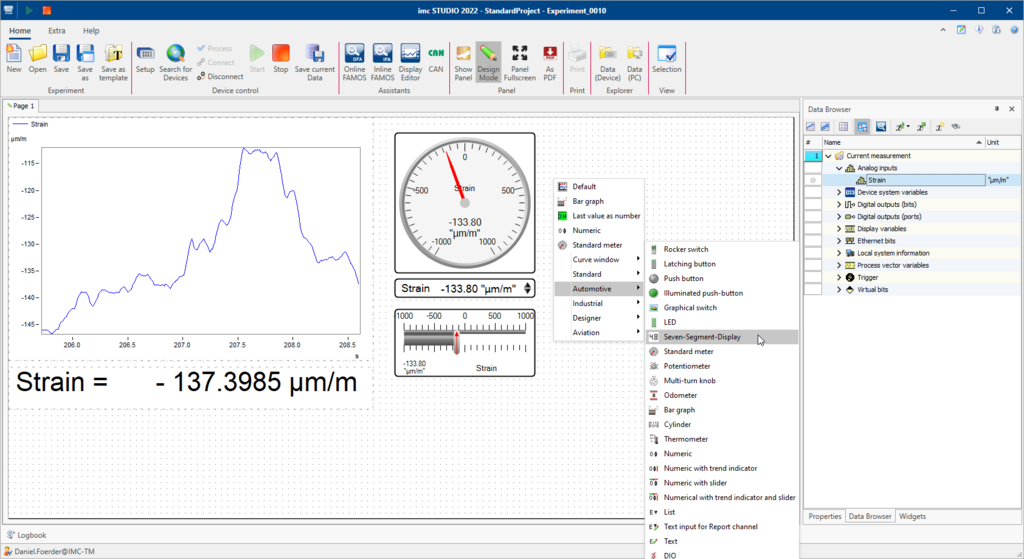Click Disconnect in Device control
The height and width of the screenshot is (559, 1024).
tap(219, 76)
